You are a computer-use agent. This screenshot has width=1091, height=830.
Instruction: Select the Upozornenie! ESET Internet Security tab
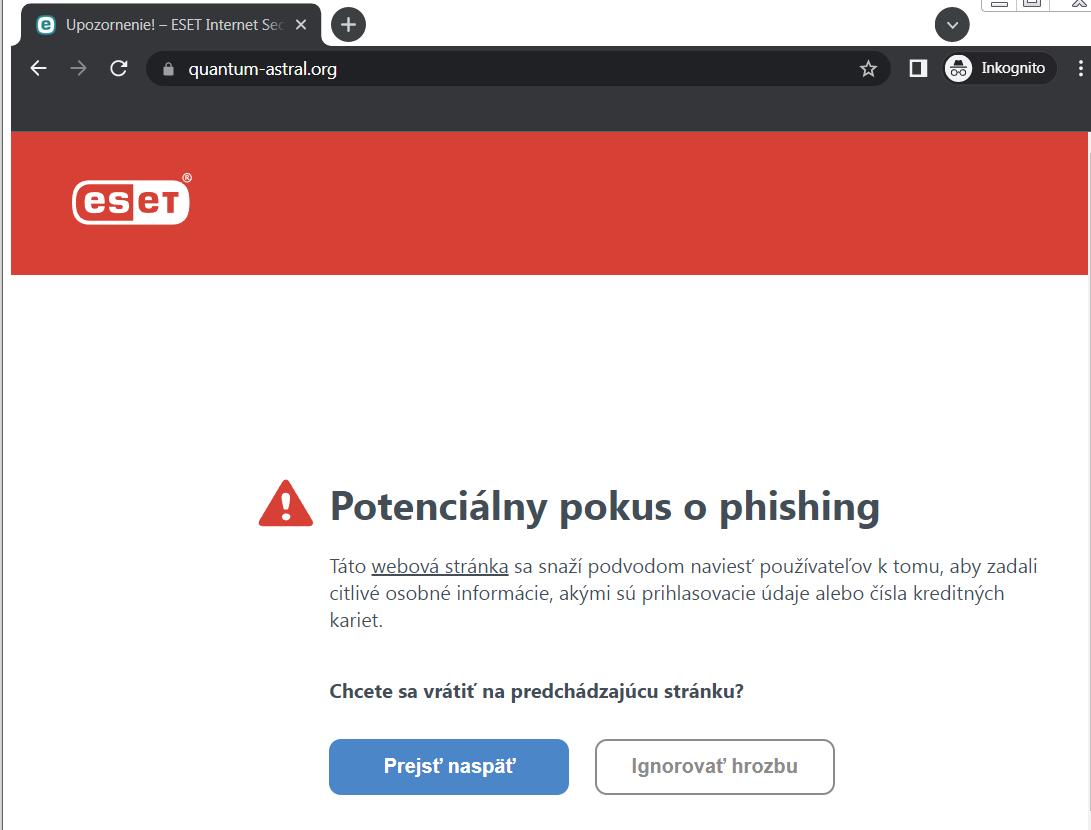[170, 25]
